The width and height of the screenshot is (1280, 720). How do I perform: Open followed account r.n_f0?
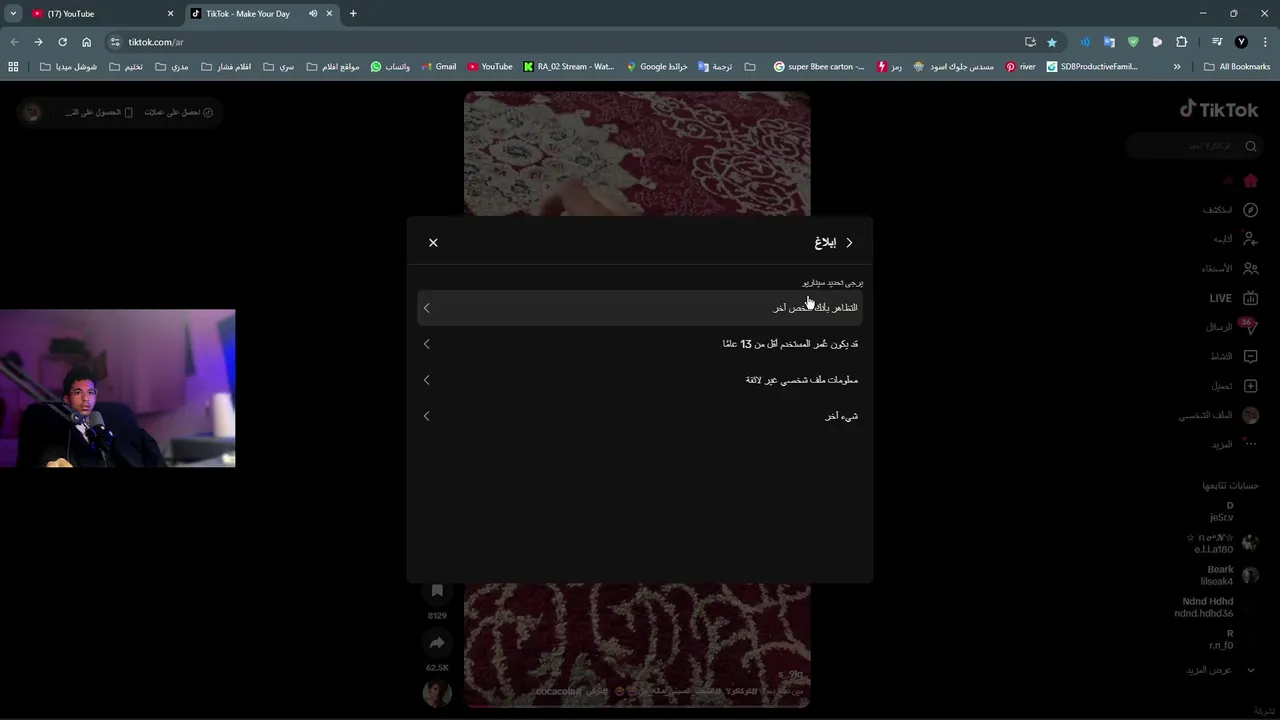pos(1221,639)
